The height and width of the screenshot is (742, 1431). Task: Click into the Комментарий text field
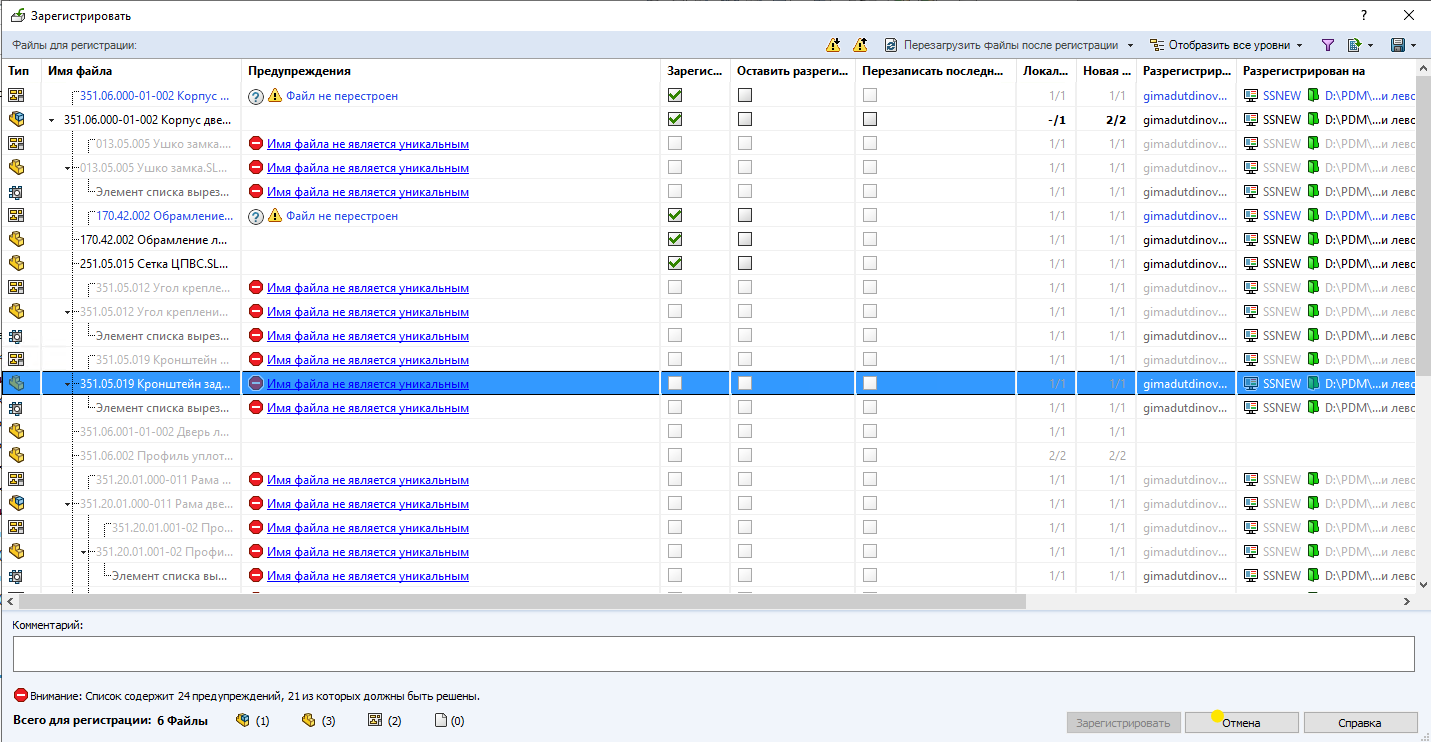coord(713,654)
